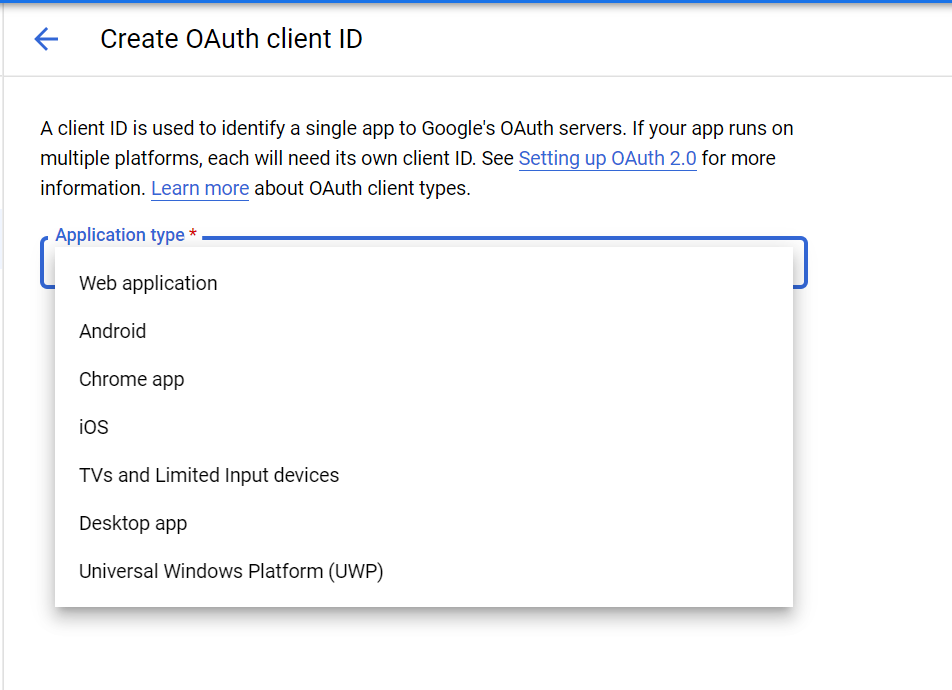Viewport: 952px width, 690px height.
Task: Choose Android as application type
Action: pyautogui.click(x=424, y=331)
